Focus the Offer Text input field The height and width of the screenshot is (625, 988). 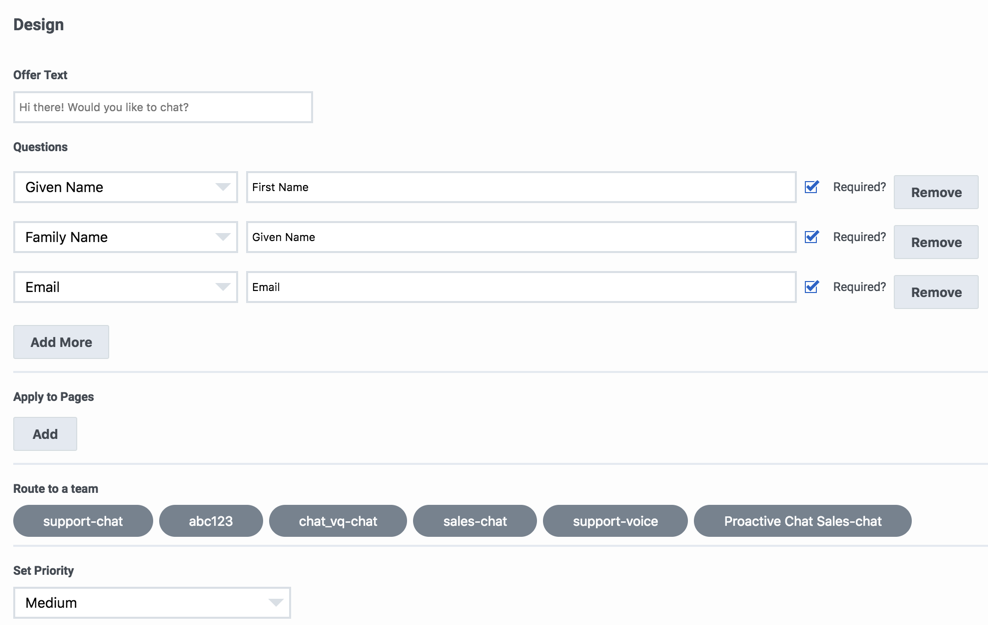pos(163,107)
